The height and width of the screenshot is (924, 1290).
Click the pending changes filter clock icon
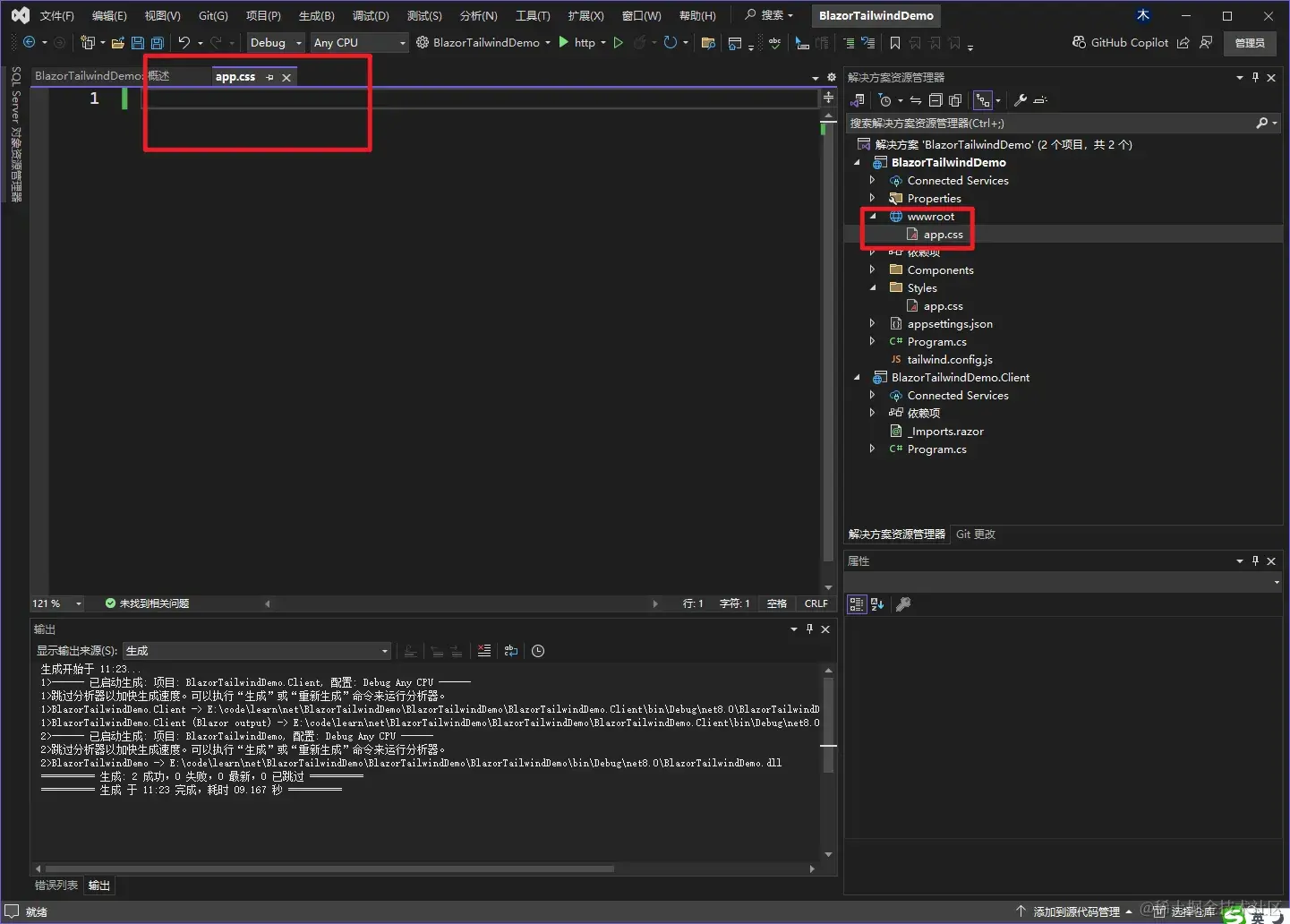point(884,100)
